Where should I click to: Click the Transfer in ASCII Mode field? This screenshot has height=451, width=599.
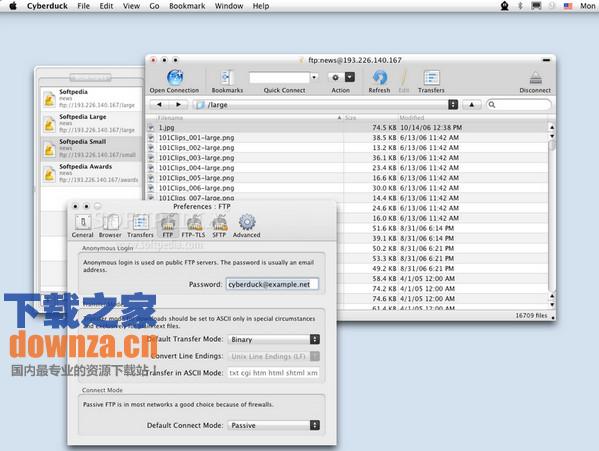[273, 373]
